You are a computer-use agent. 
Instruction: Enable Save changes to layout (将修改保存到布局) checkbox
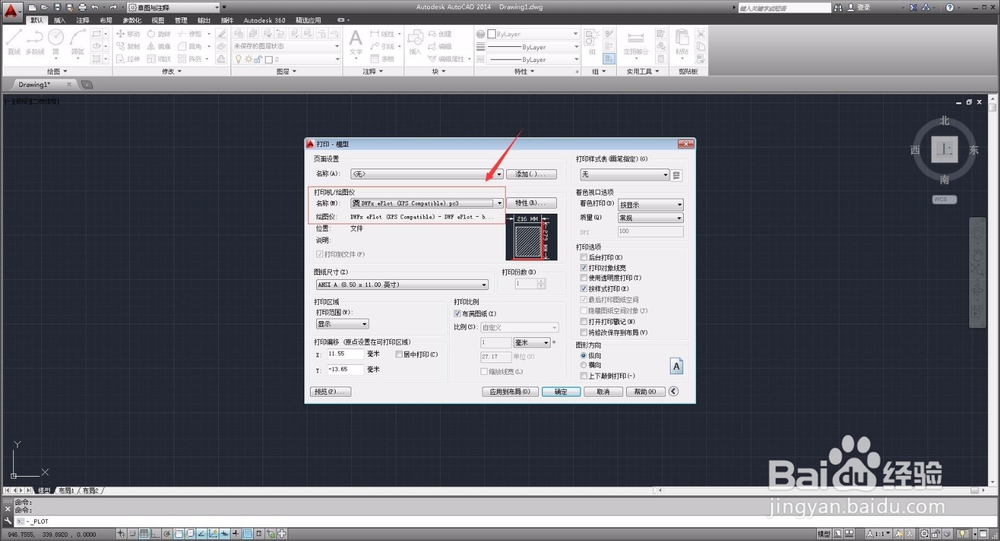pyautogui.click(x=584, y=332)
